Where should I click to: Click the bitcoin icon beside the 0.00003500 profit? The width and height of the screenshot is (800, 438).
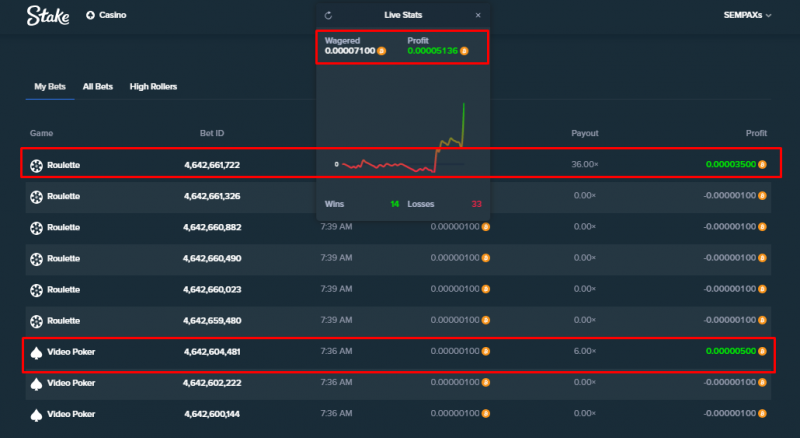(762, 164)
